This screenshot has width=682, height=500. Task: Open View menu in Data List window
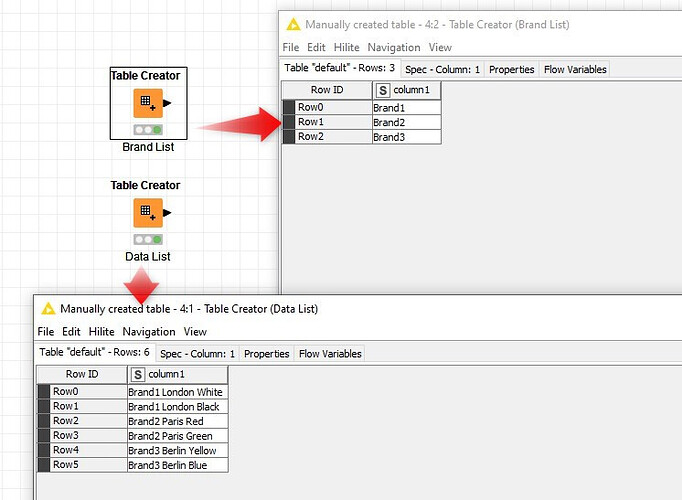(195, 331)
